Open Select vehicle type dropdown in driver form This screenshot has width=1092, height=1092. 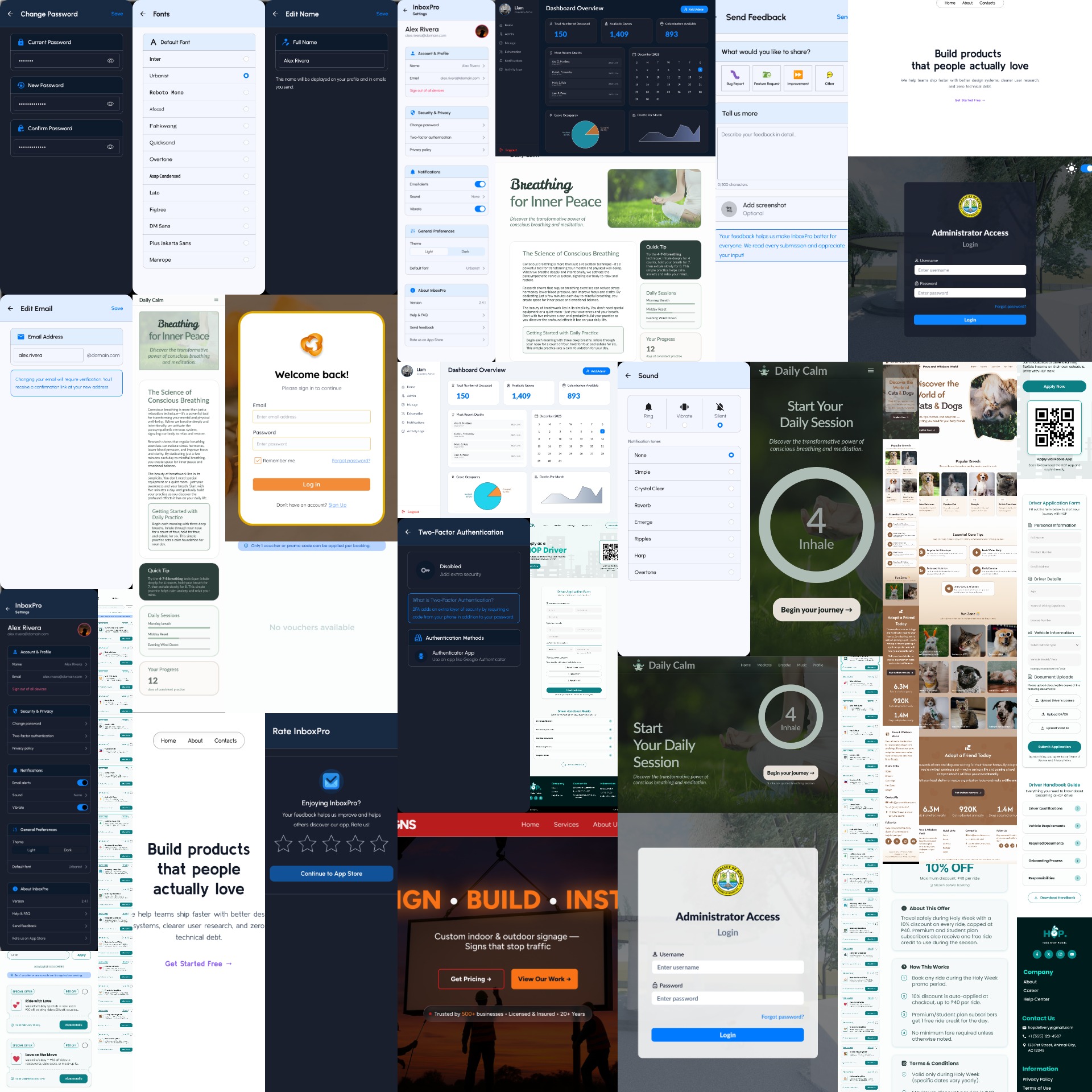pyautogui.click(x=1054, y=645)
